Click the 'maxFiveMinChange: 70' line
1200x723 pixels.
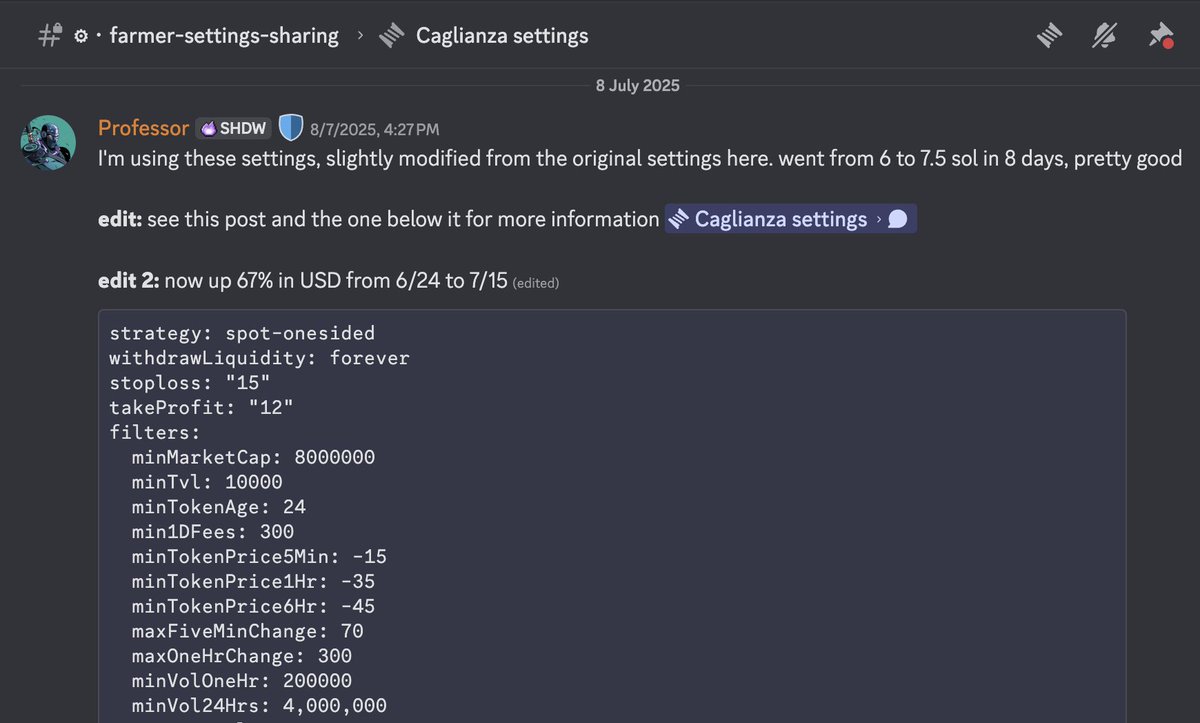tap(247, 632)
